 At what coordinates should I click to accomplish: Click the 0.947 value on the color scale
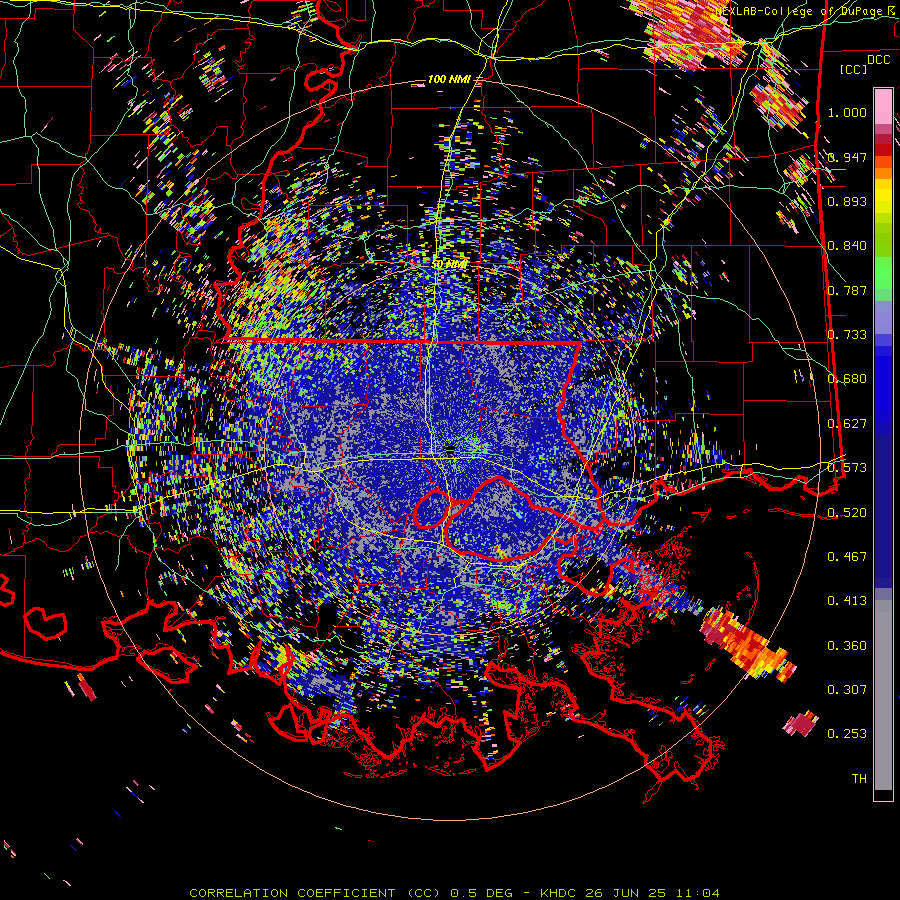pos(847,157)
